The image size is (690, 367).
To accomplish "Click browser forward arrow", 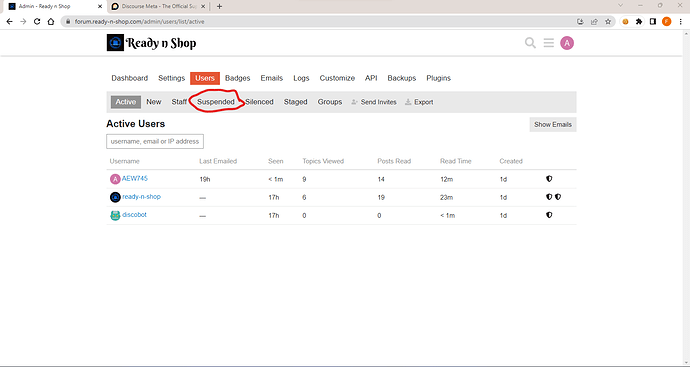I will [23, 21].
